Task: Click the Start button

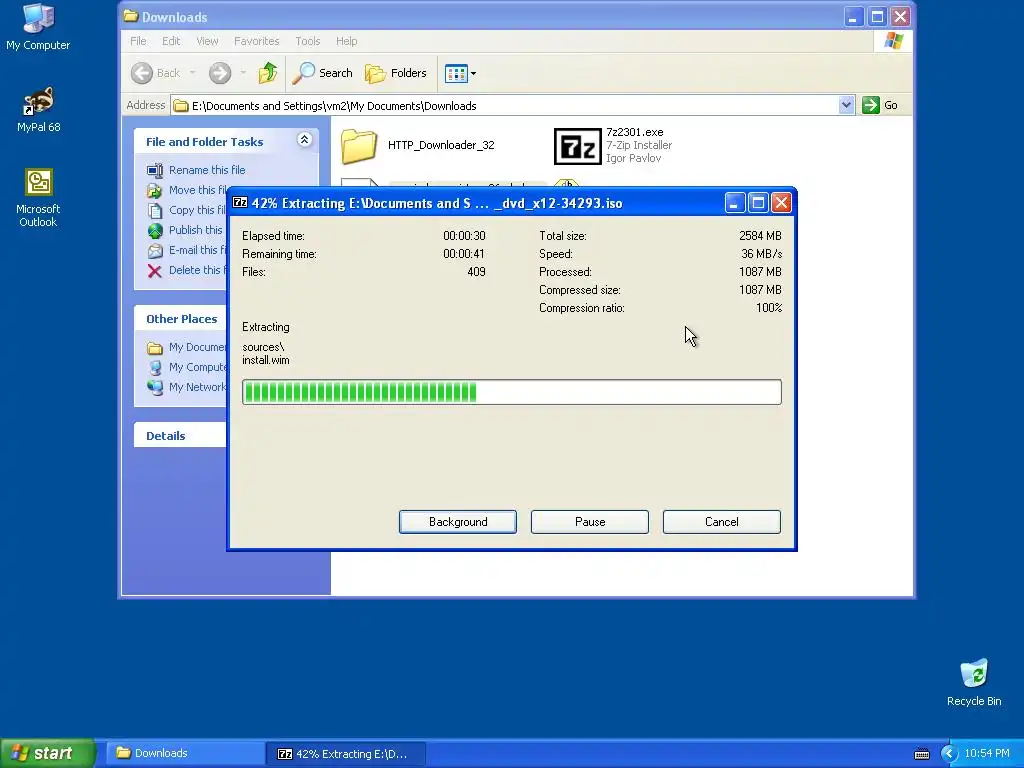Action: (x=48, y=753)
